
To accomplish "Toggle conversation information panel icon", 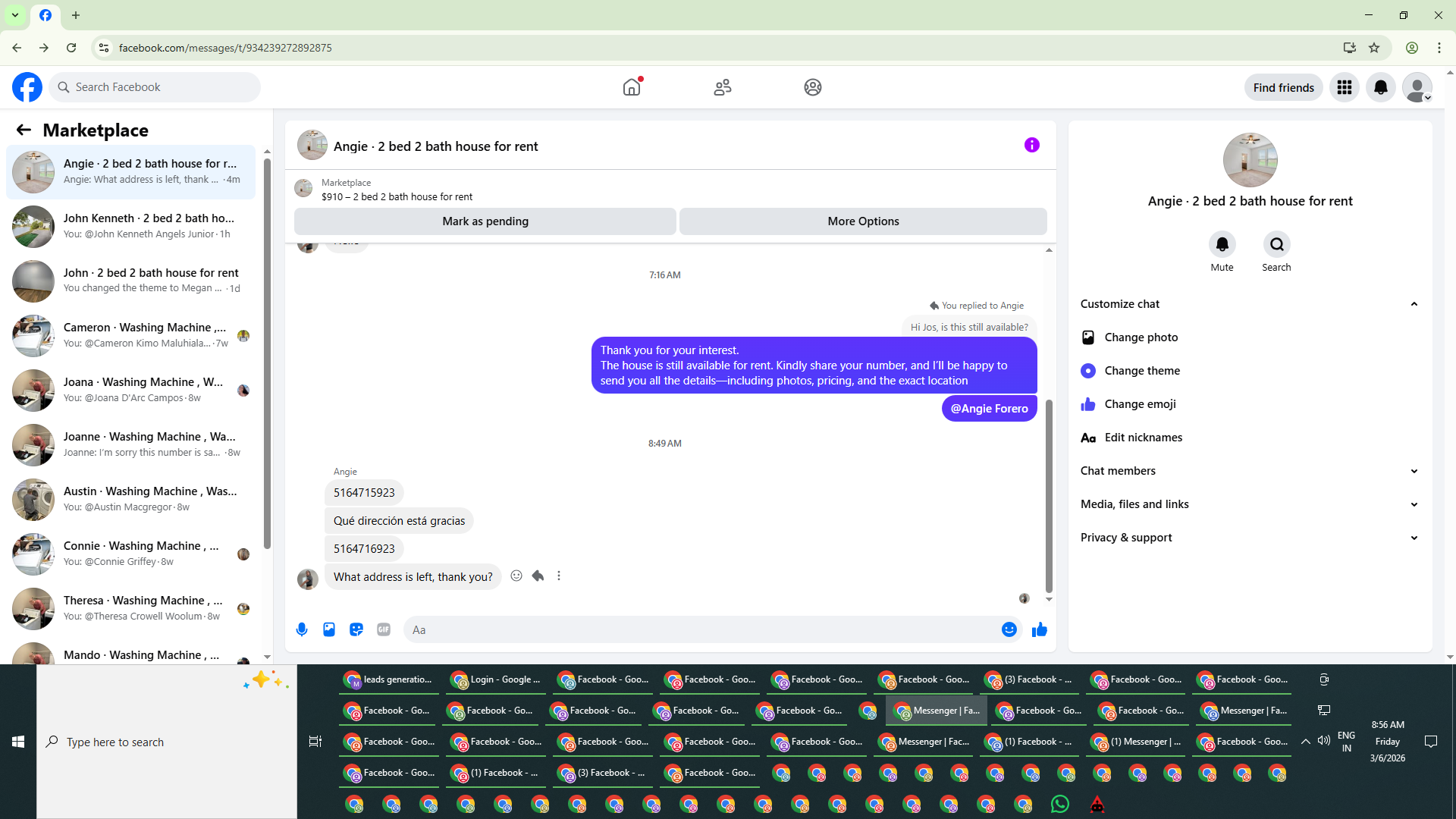I will [1031, 145].
